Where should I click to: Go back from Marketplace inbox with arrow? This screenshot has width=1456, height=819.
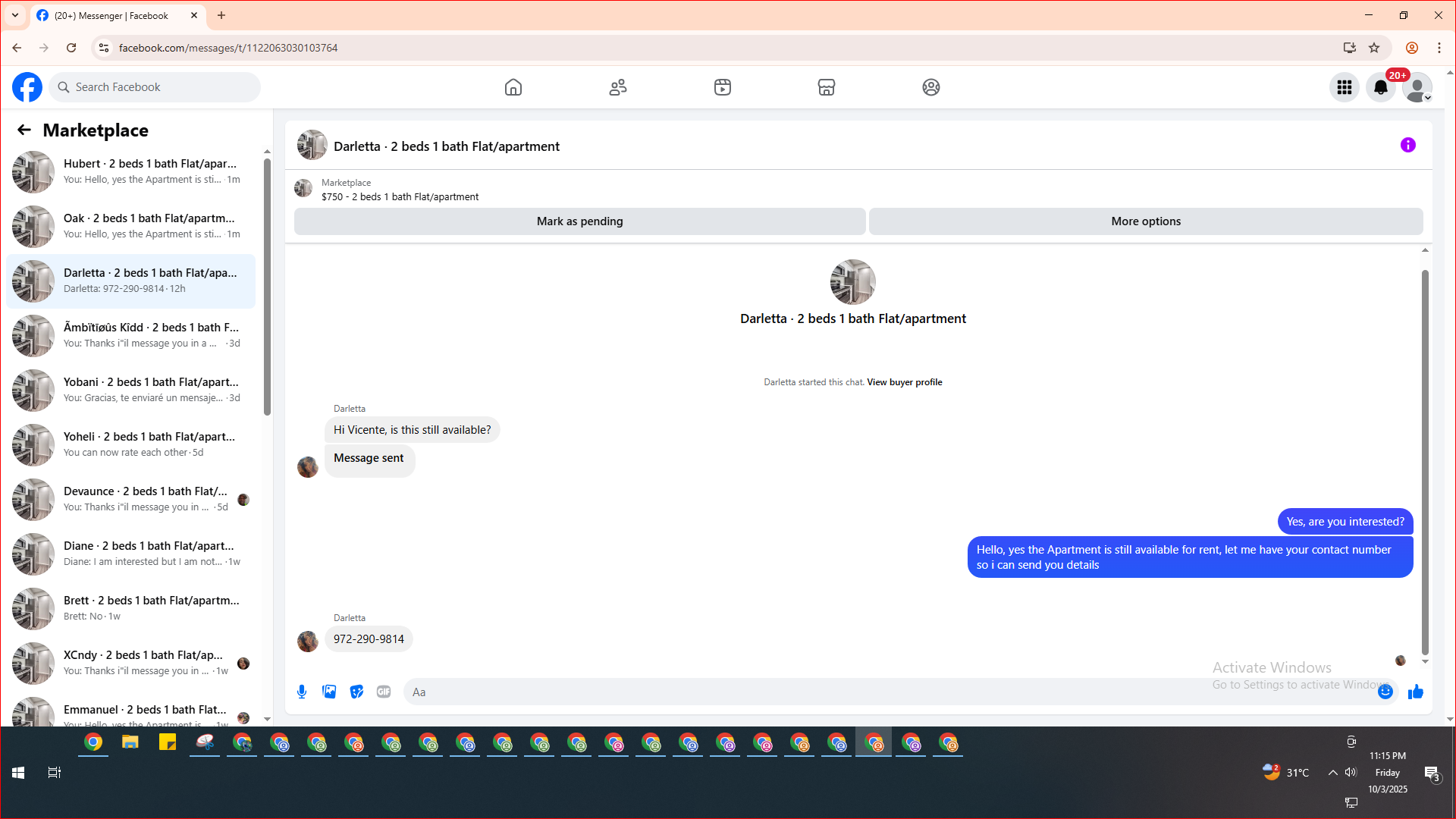click(24, 130)
